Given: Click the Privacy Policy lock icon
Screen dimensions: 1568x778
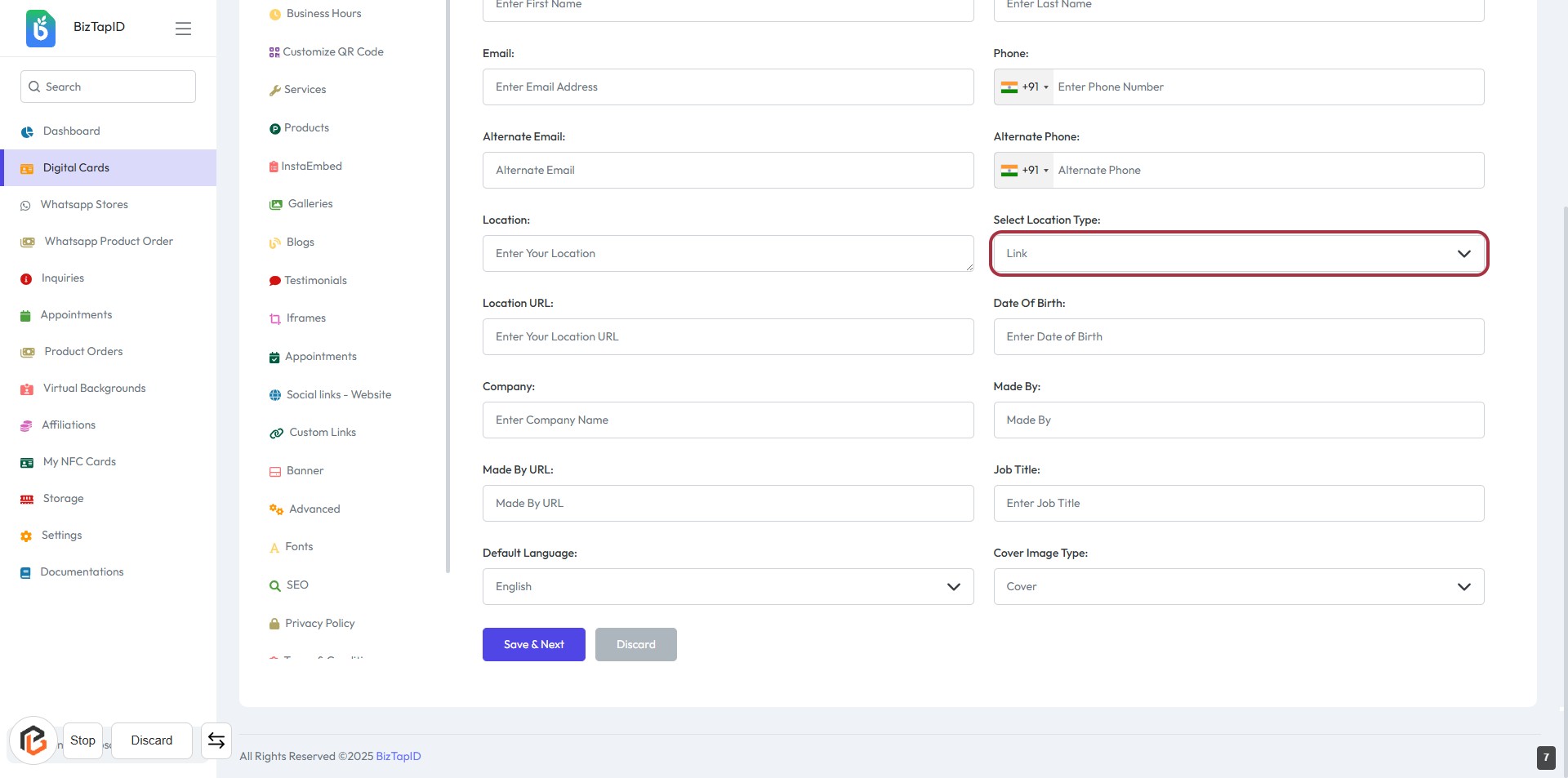Looking at the screenshot, I should point(274,624).
